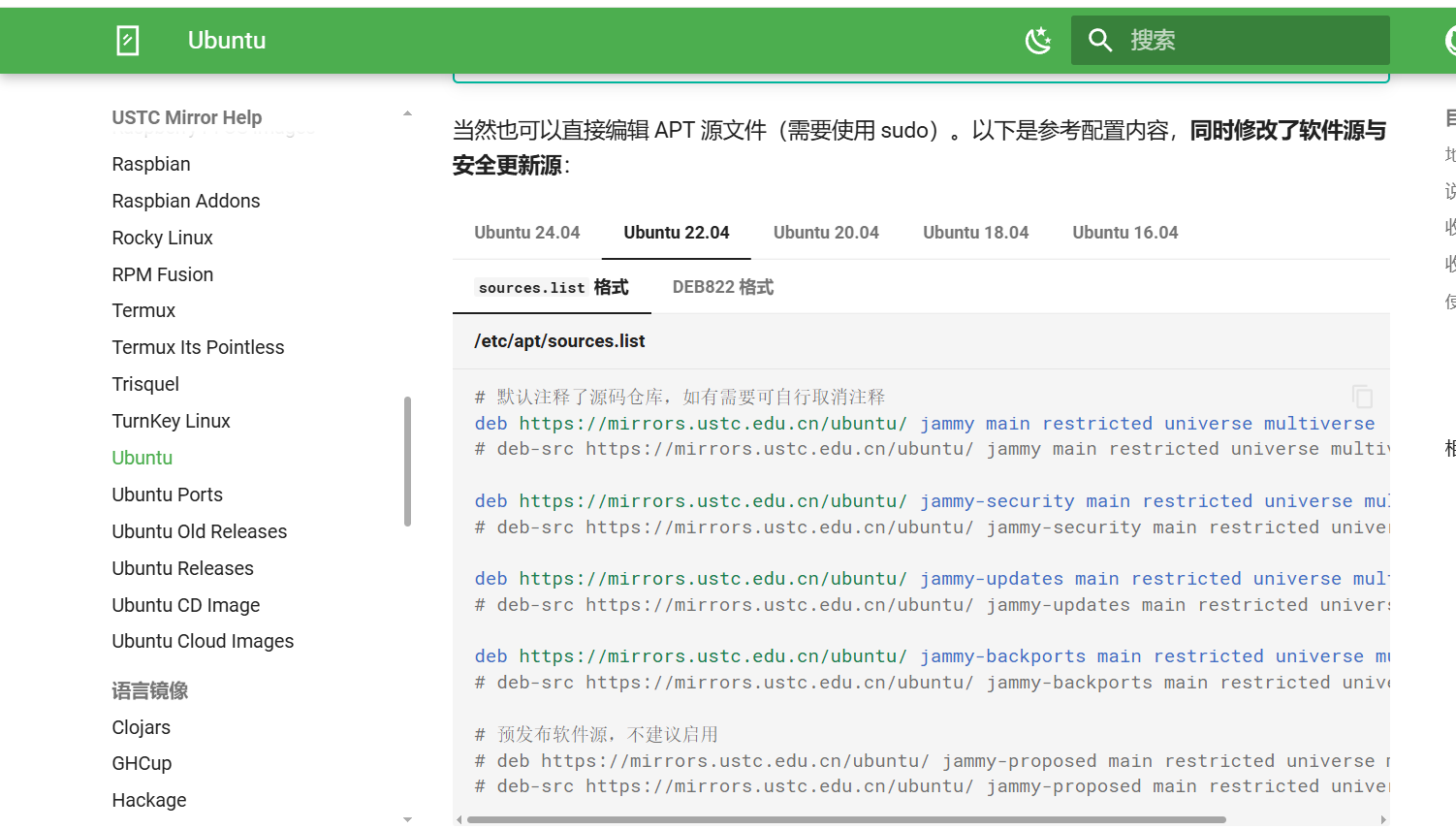Toggle the dark mode moon icon
Viewport: 1456px width, 830px height.
pos(1038,41)
